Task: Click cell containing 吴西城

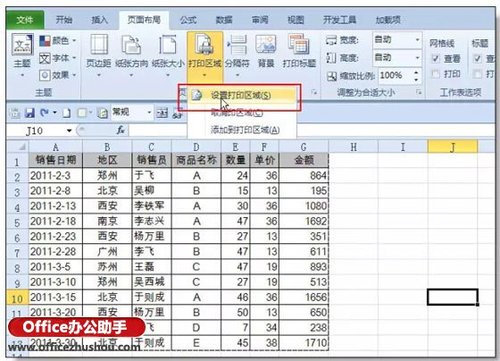Action: point(151,282)
